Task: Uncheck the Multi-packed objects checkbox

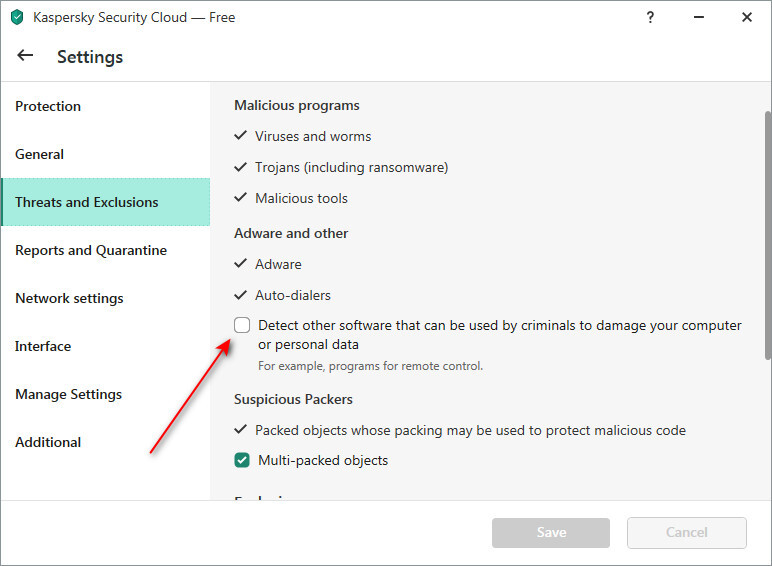Action: (x=242, y=460)
